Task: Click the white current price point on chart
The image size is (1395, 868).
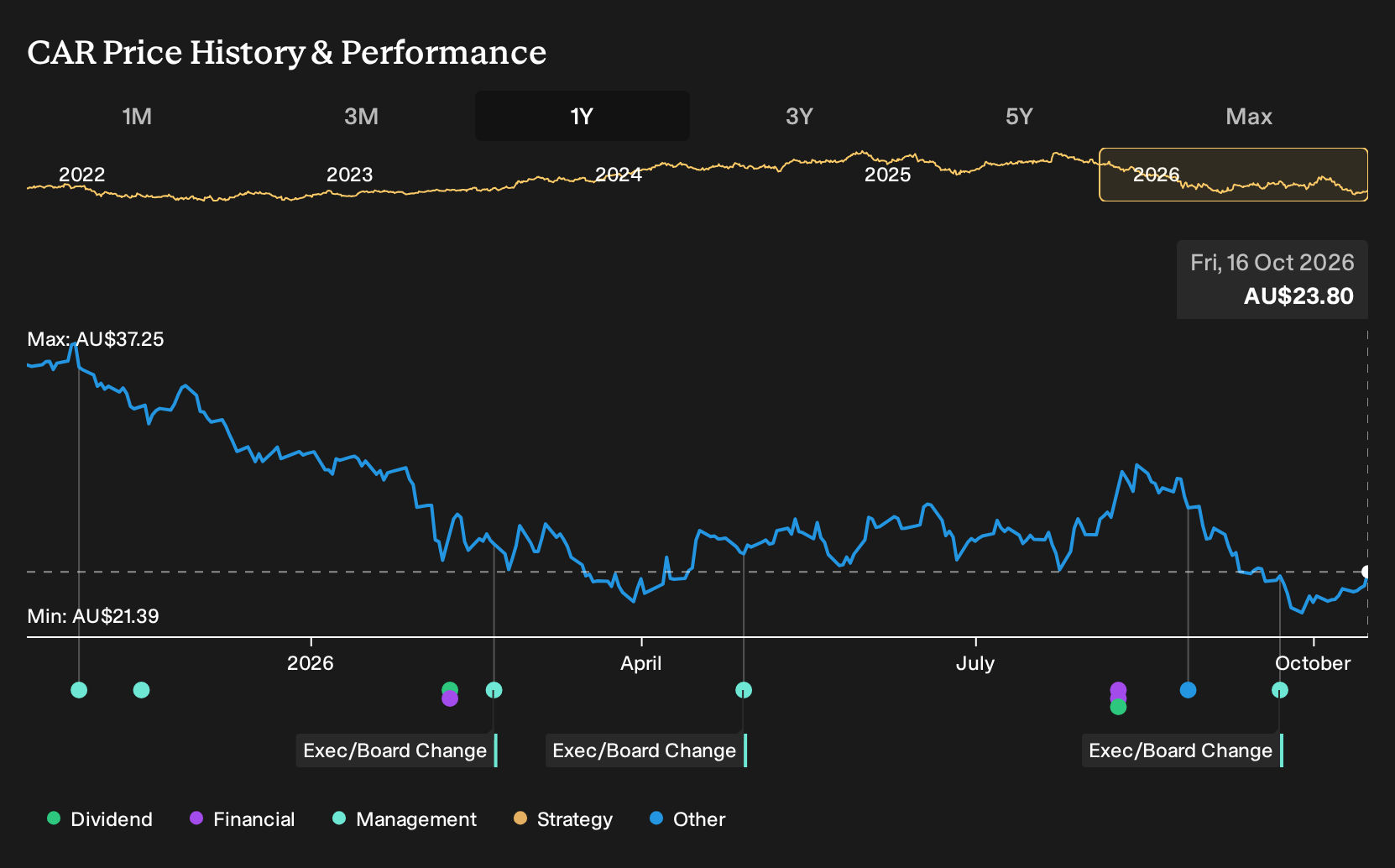Action: point(1366,572)
